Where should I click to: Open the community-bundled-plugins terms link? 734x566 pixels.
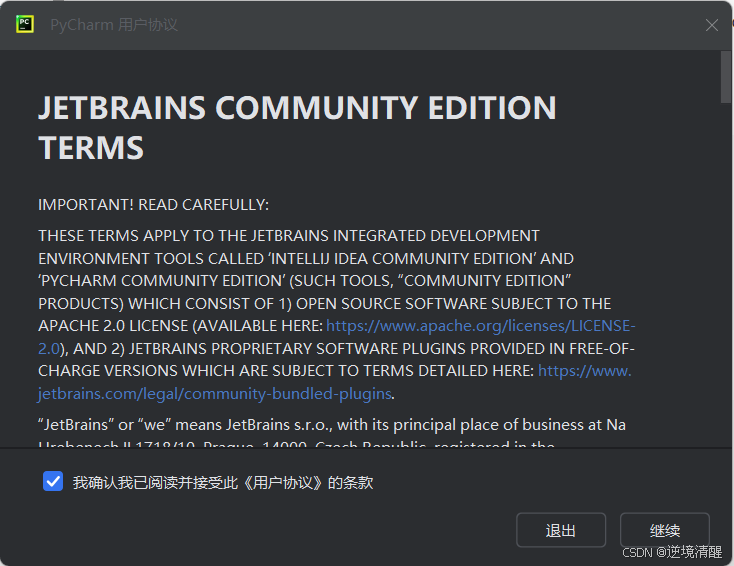[x=215, y=394]
